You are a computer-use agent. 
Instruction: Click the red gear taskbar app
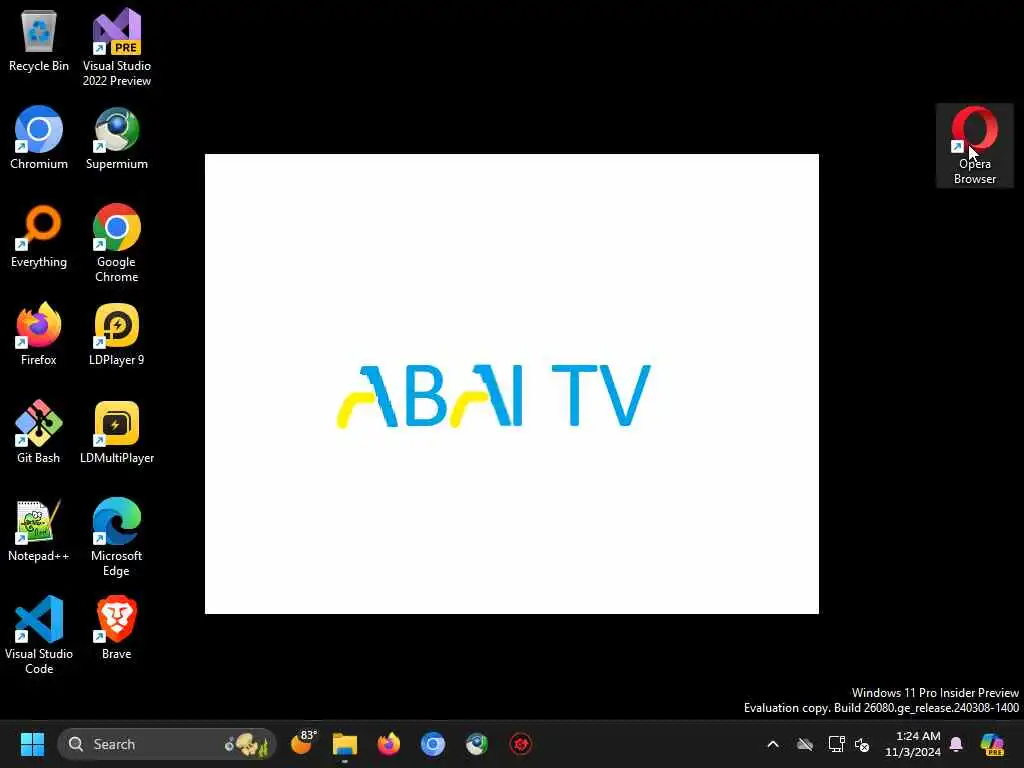(x=520, y=744)
